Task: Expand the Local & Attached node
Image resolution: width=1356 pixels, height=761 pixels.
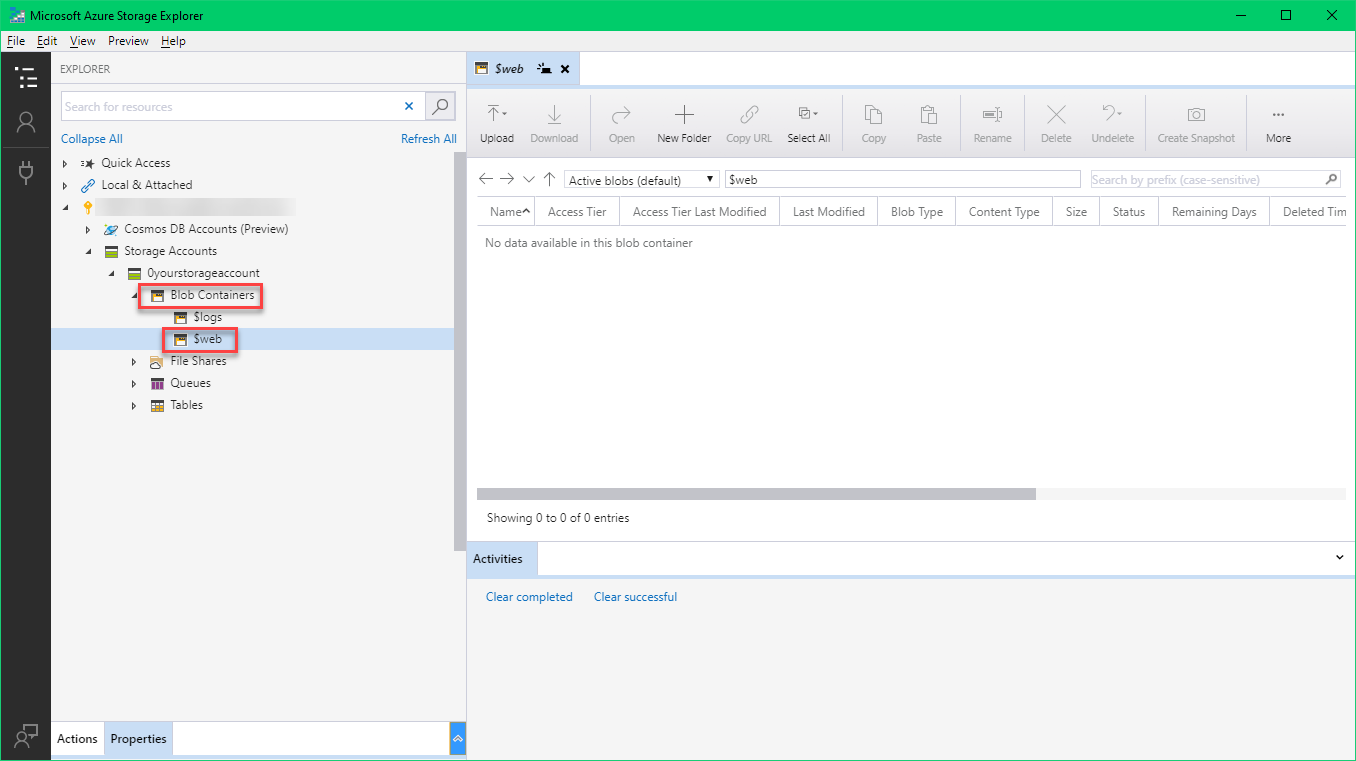Action: (x=65, y=185)
